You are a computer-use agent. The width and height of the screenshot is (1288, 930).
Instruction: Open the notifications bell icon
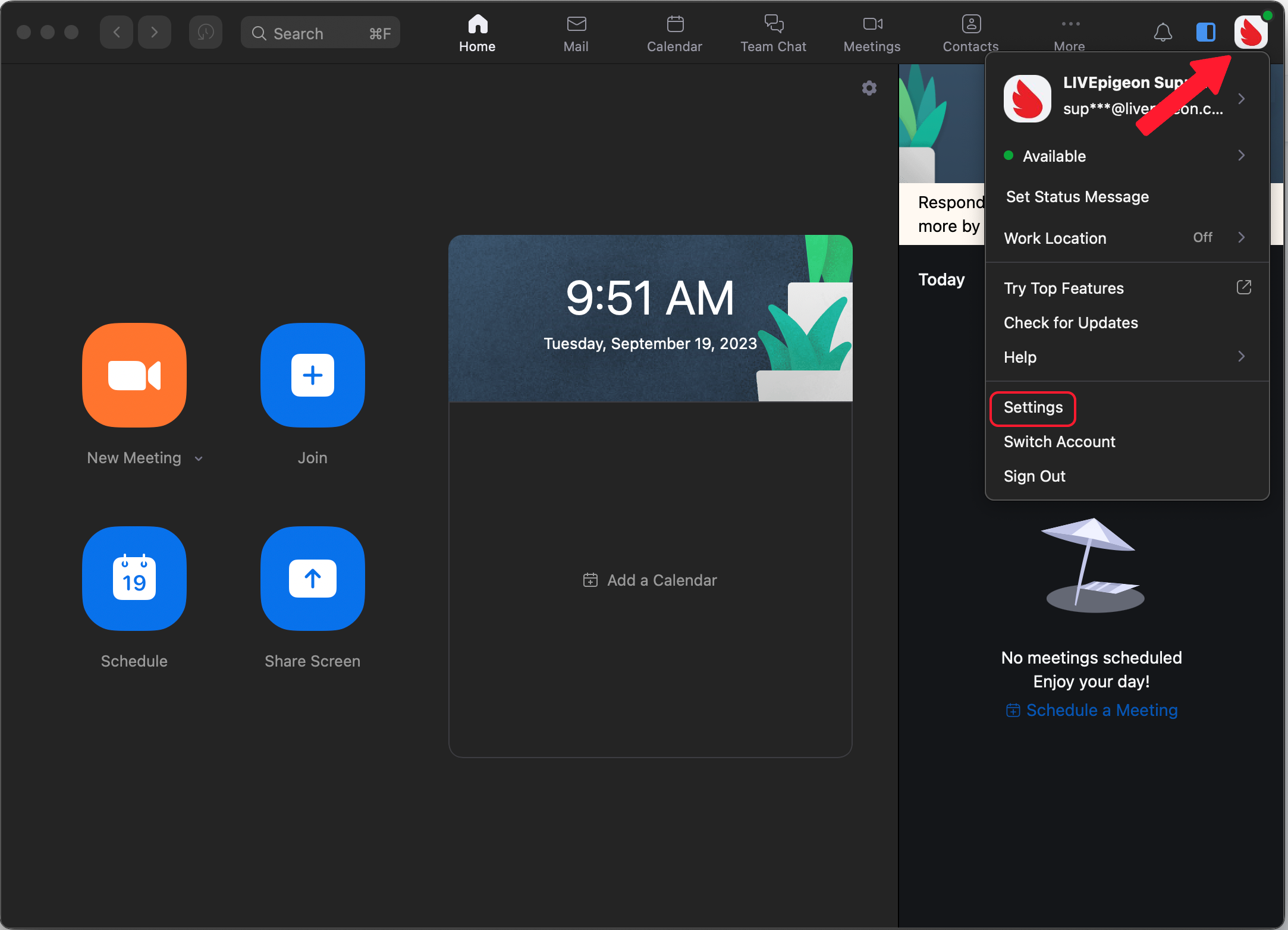1163,32
